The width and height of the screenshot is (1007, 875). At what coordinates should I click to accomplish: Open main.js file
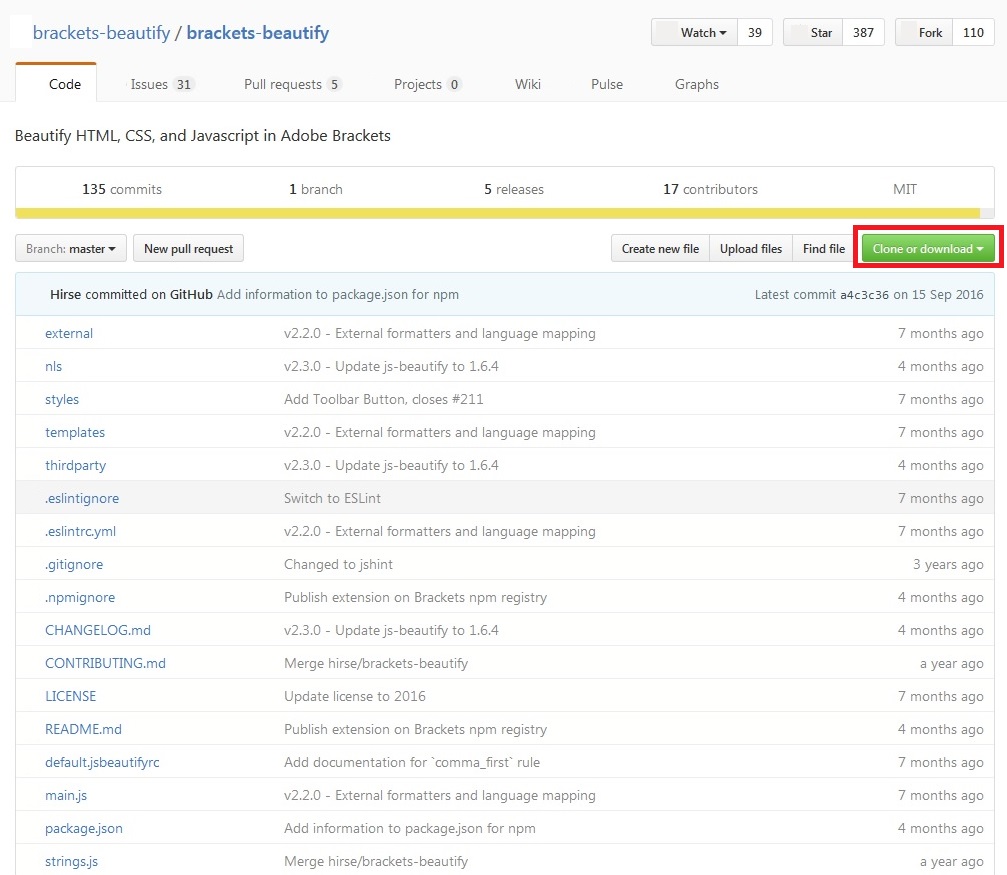click(66, 795)
